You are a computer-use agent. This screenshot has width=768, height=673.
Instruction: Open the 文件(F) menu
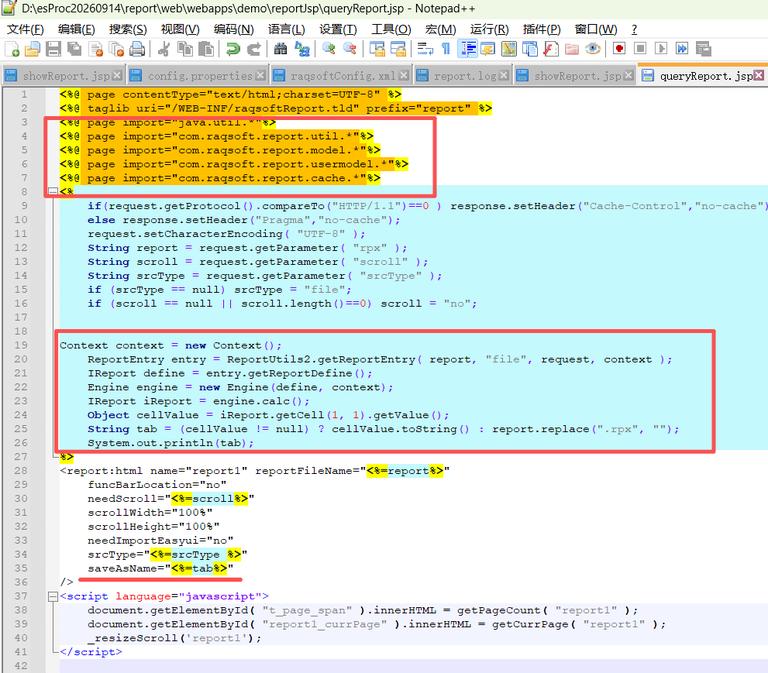[25, 29]
